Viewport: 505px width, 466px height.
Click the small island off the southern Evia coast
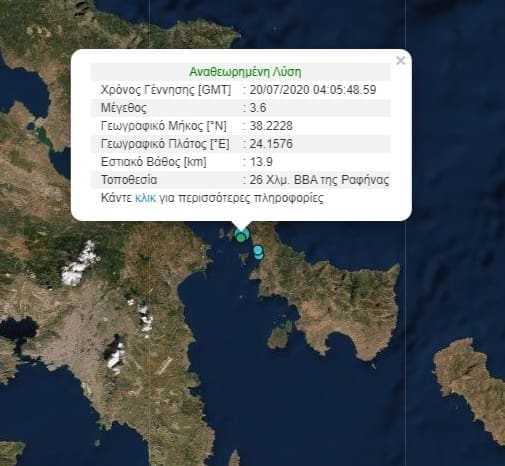click(x=279, y=335)
